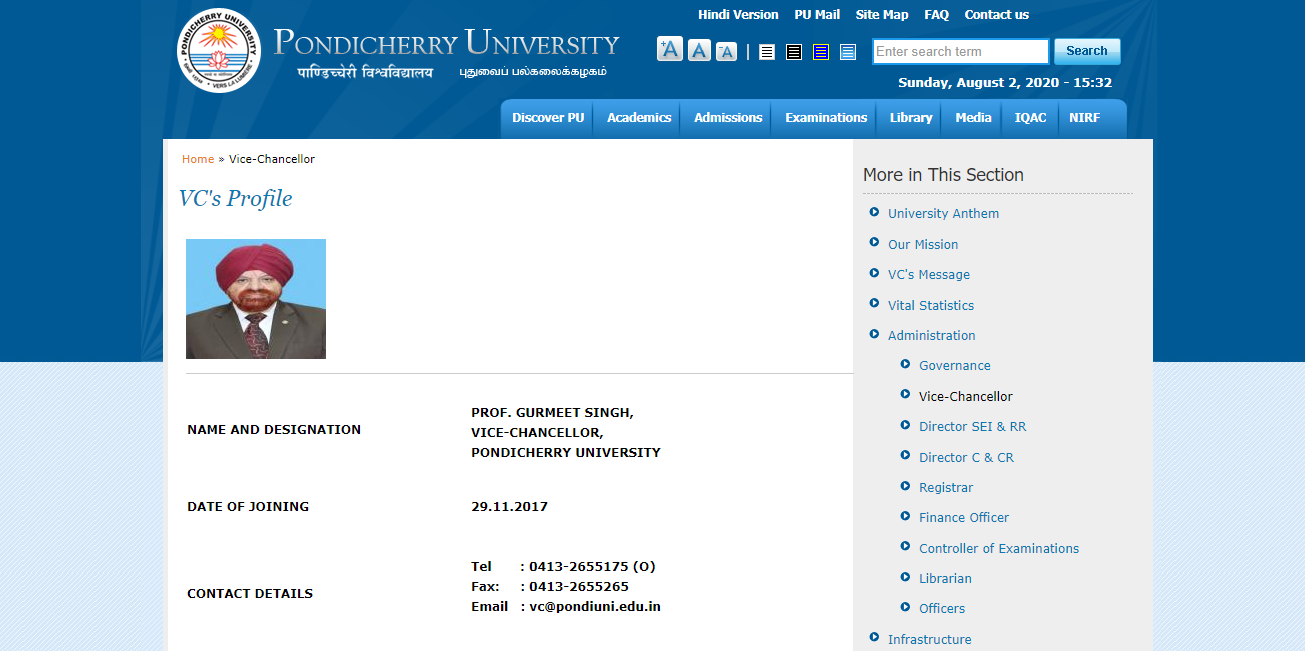
Task: Open the Admissions menu
Action: tap(728, 118)
